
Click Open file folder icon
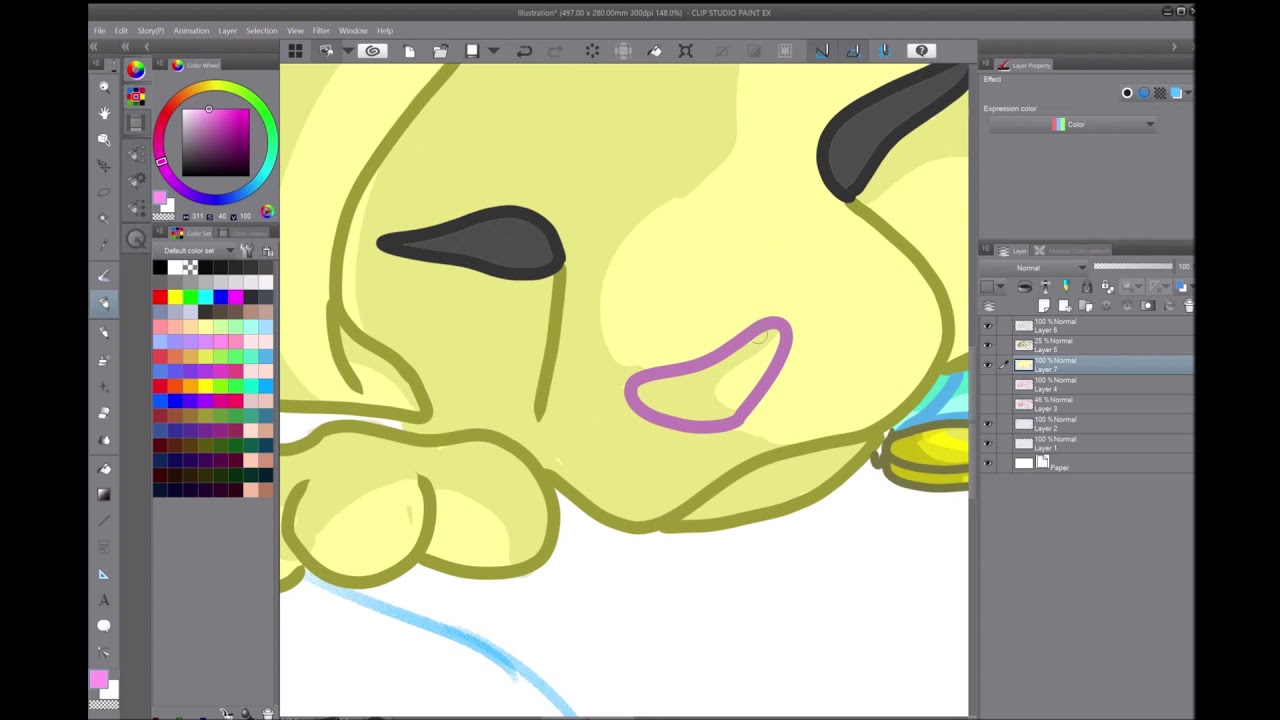point(440,51)
